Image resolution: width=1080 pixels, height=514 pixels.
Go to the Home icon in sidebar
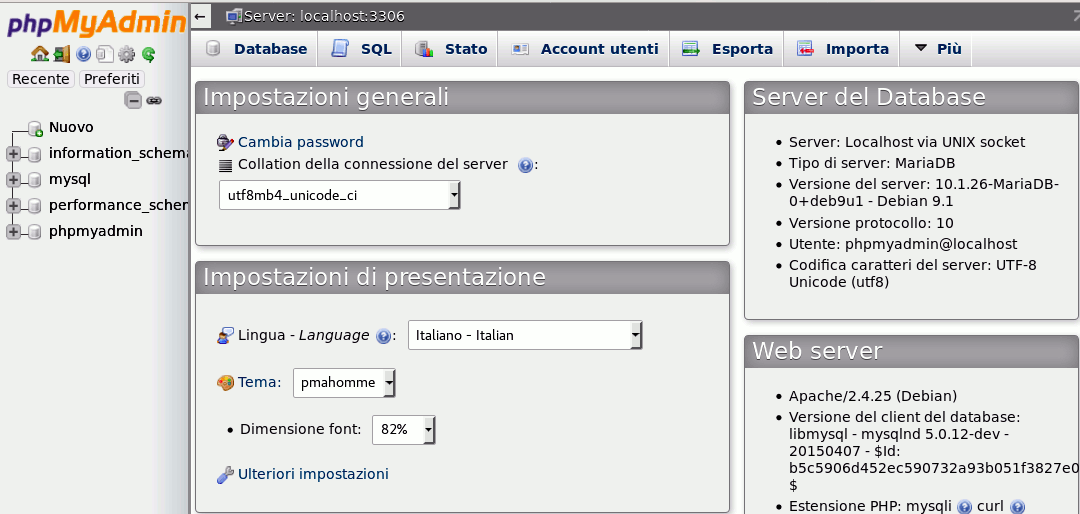[x=40, y=54]
